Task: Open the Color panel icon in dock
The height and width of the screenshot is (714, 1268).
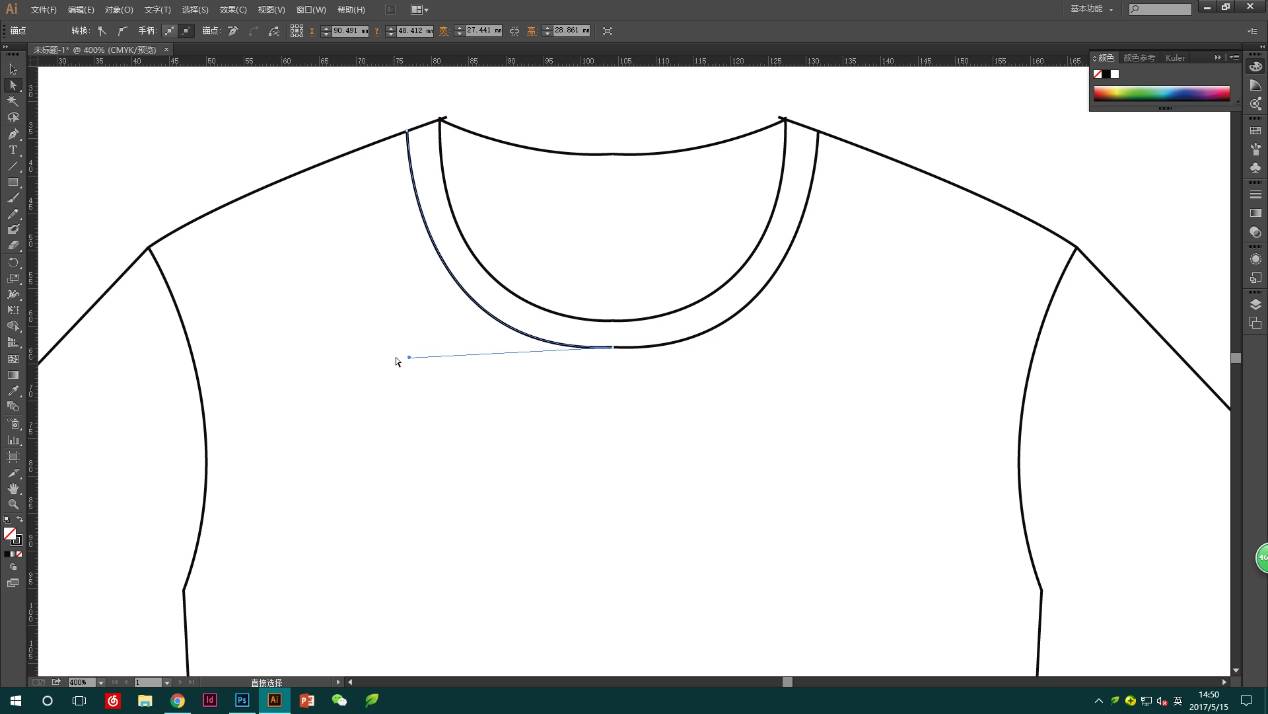Action: 1256,66
